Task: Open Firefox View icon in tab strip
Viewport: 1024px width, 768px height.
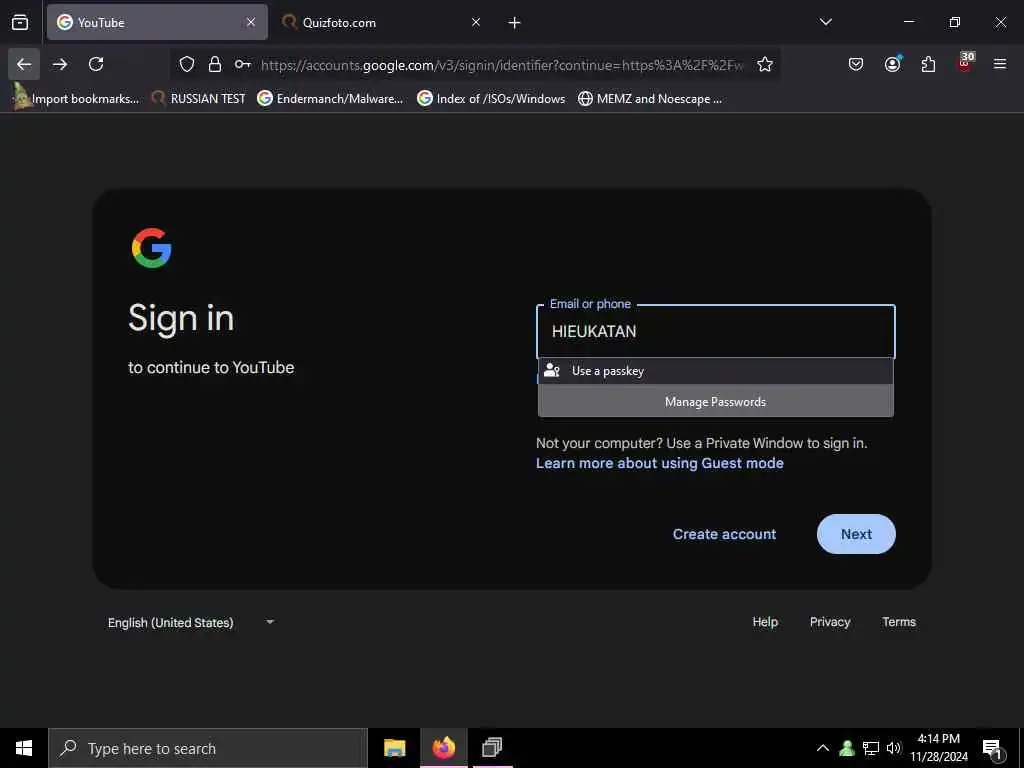Action: click(20, 22)
